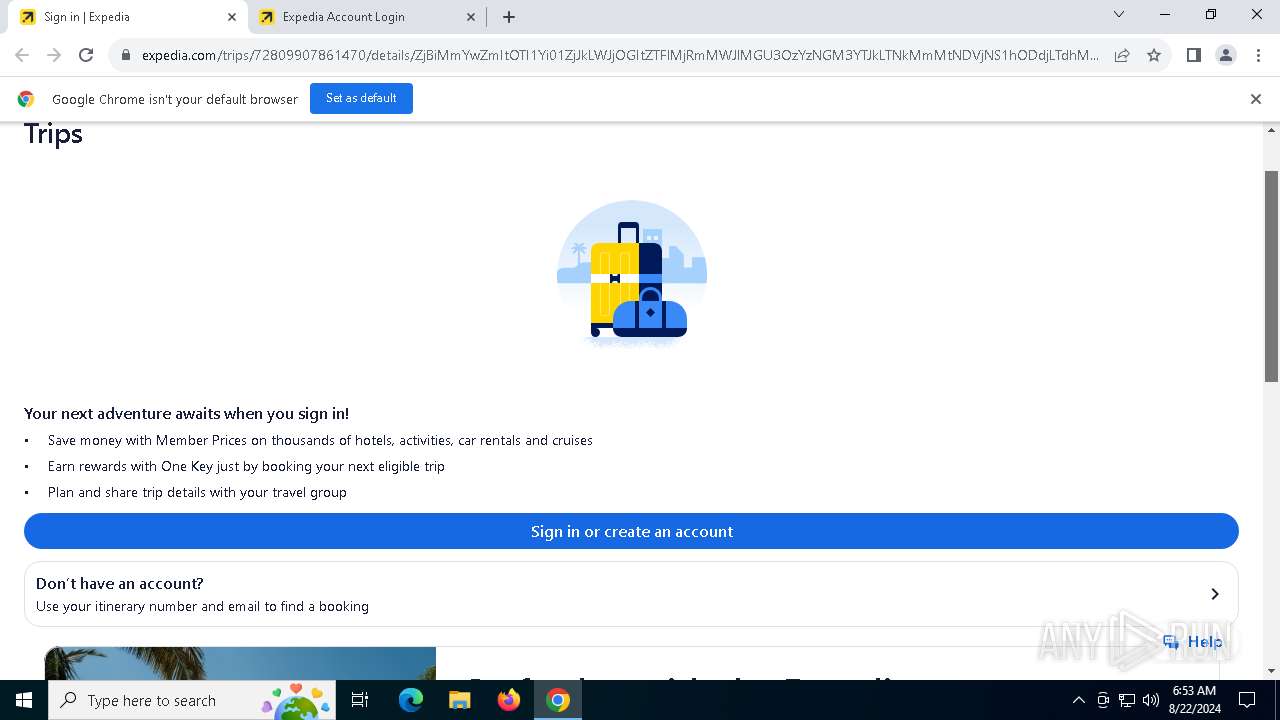Click the Type here to search box

click(x=192, y=700)
